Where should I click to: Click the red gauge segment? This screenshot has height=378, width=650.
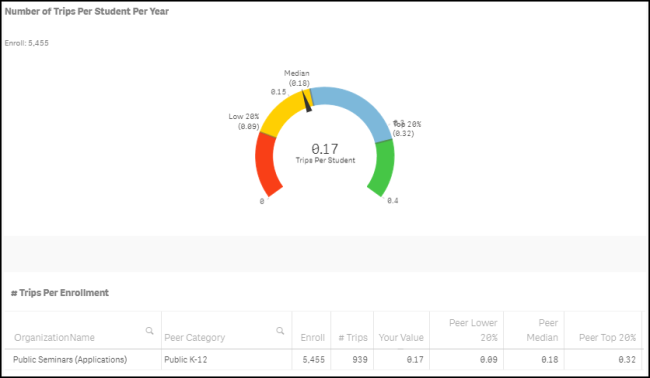[266, 165]
